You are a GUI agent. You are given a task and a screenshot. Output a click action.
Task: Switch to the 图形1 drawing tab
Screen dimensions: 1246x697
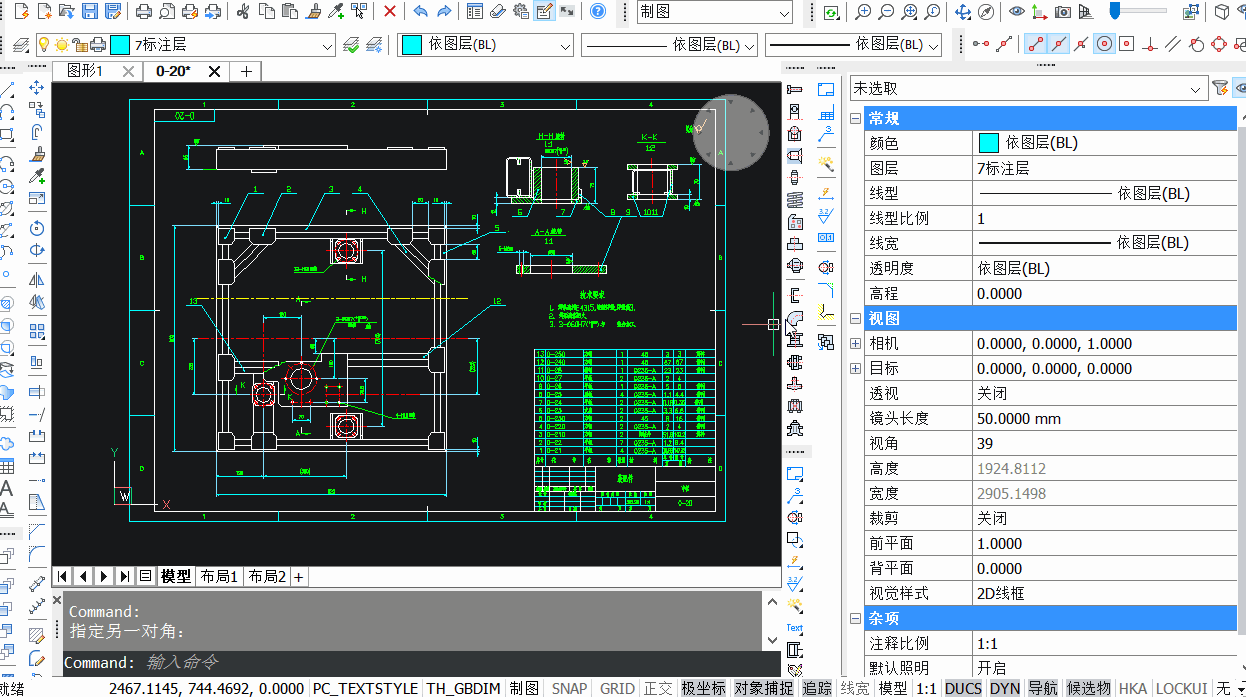pos(86,71)
